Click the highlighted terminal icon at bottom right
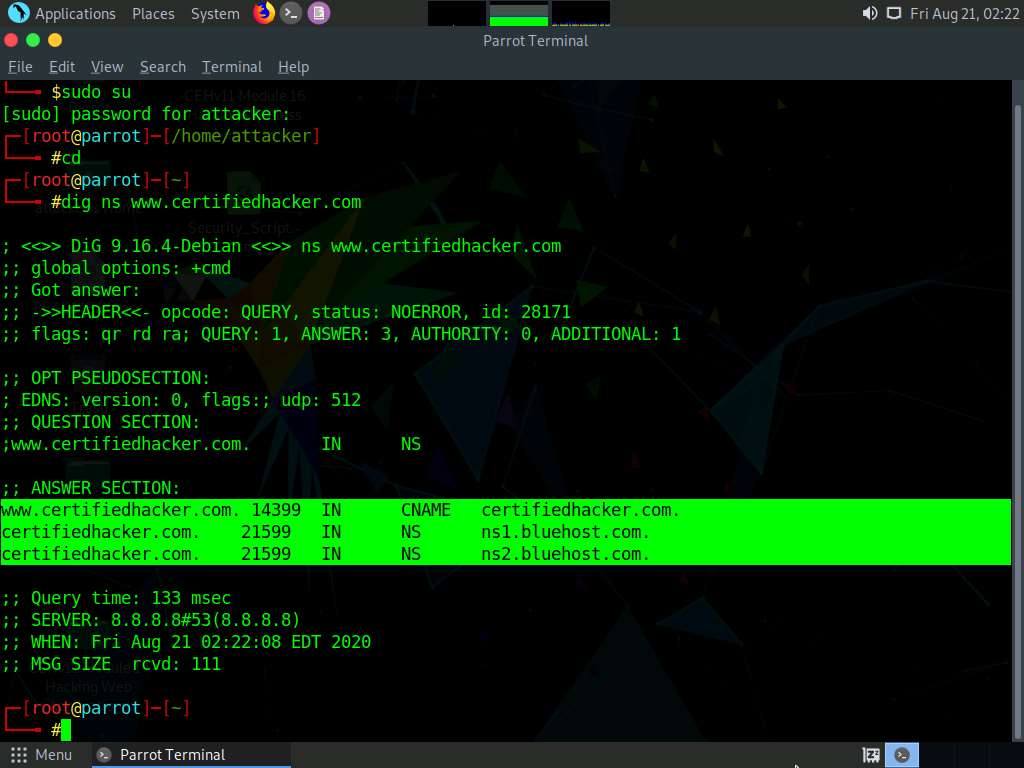This screenshot has height=768, width=1024. coord(902,755)
